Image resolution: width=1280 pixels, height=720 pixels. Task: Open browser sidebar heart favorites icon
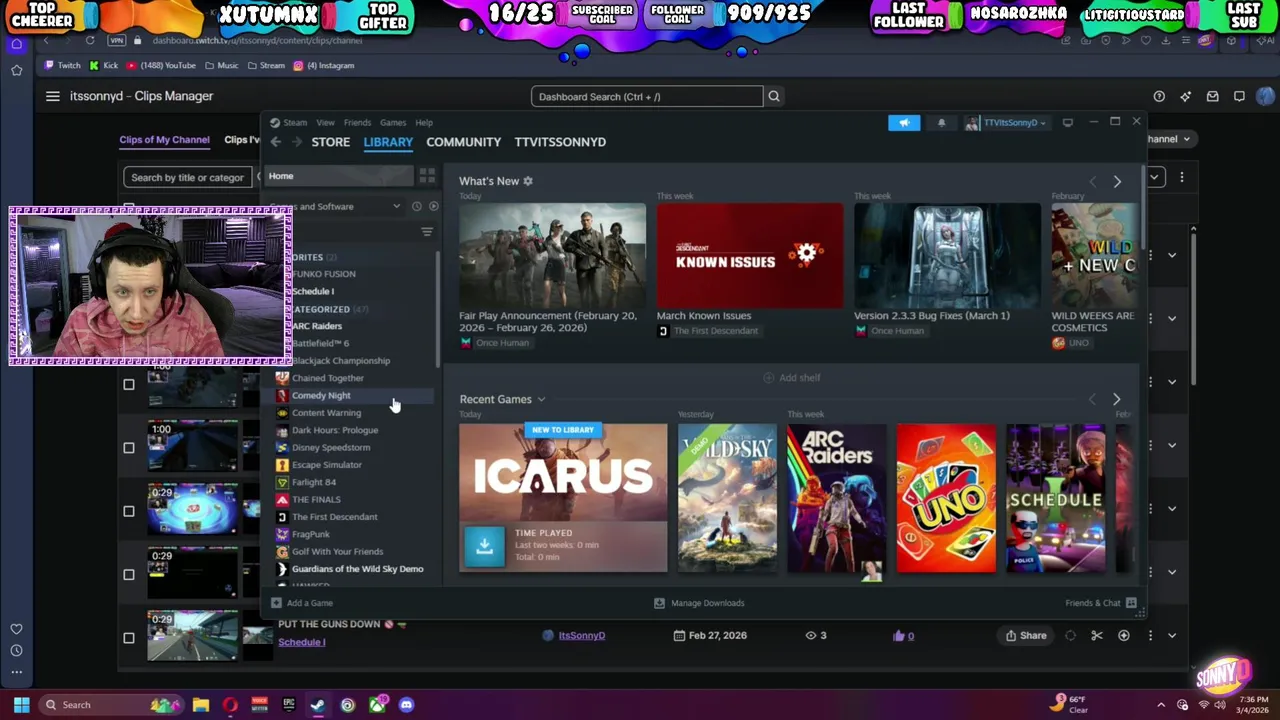click(x=16, y=629)
